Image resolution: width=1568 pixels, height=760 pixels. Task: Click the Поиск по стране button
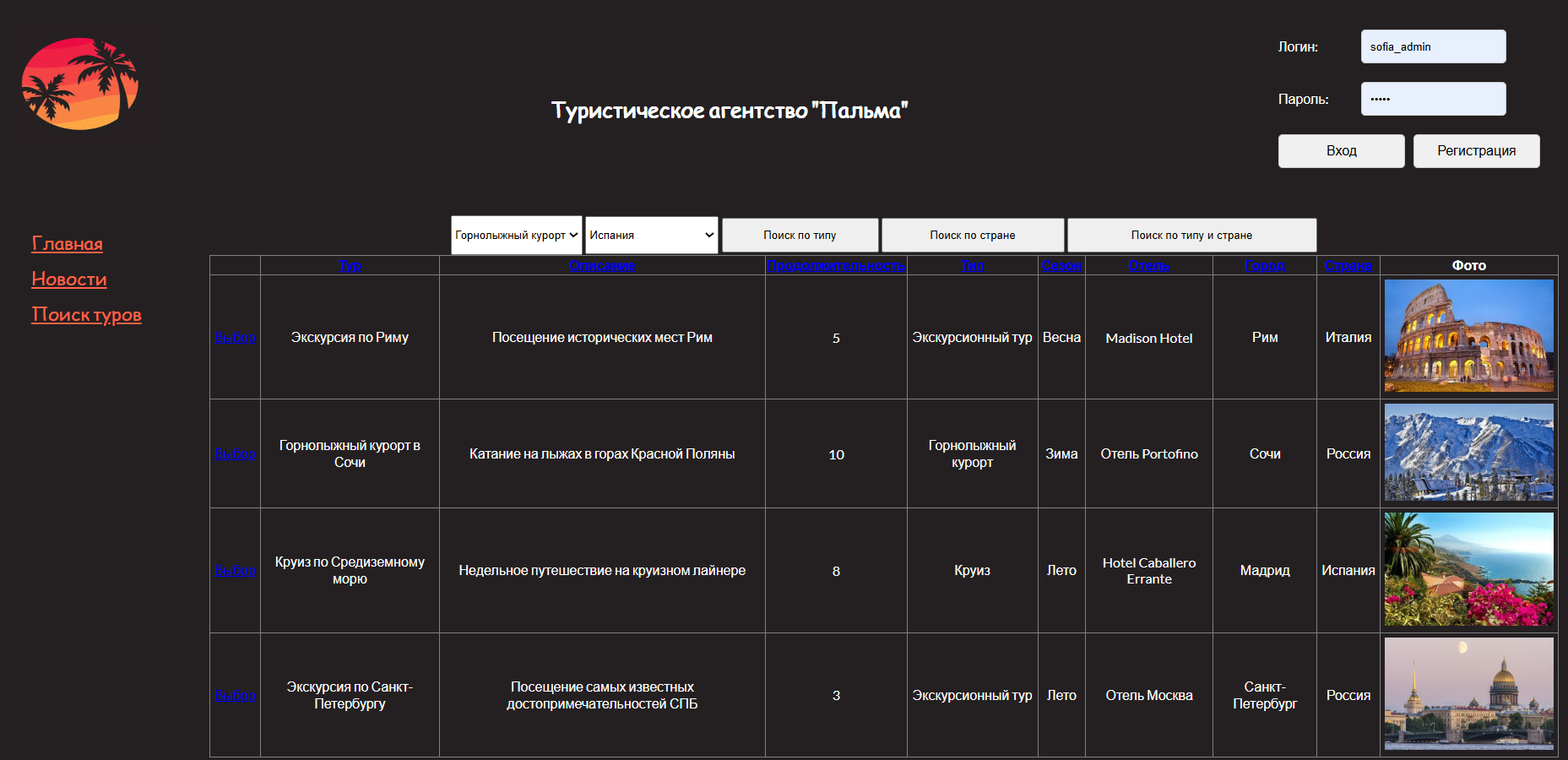(973, 235)
